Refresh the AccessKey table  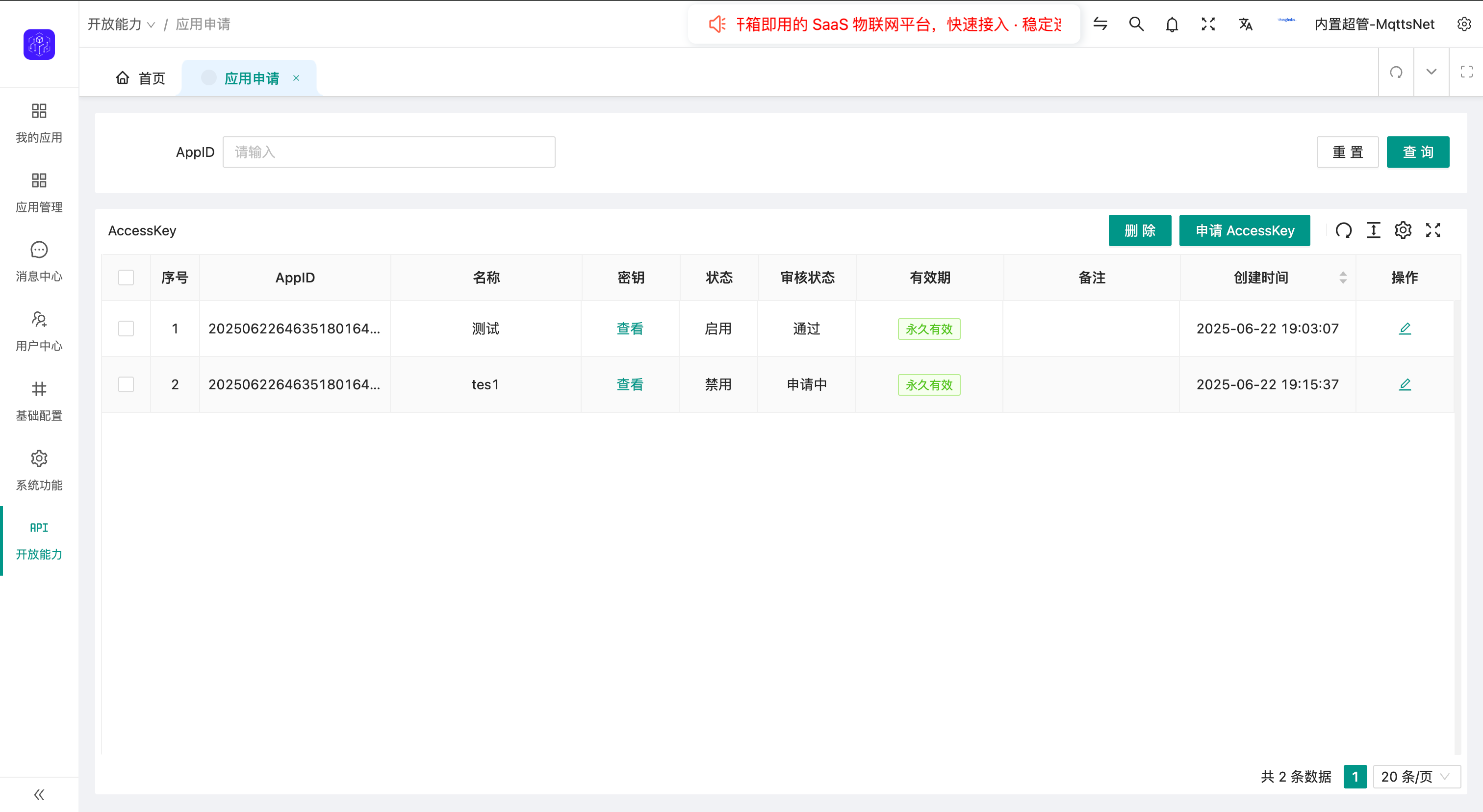1344,230
